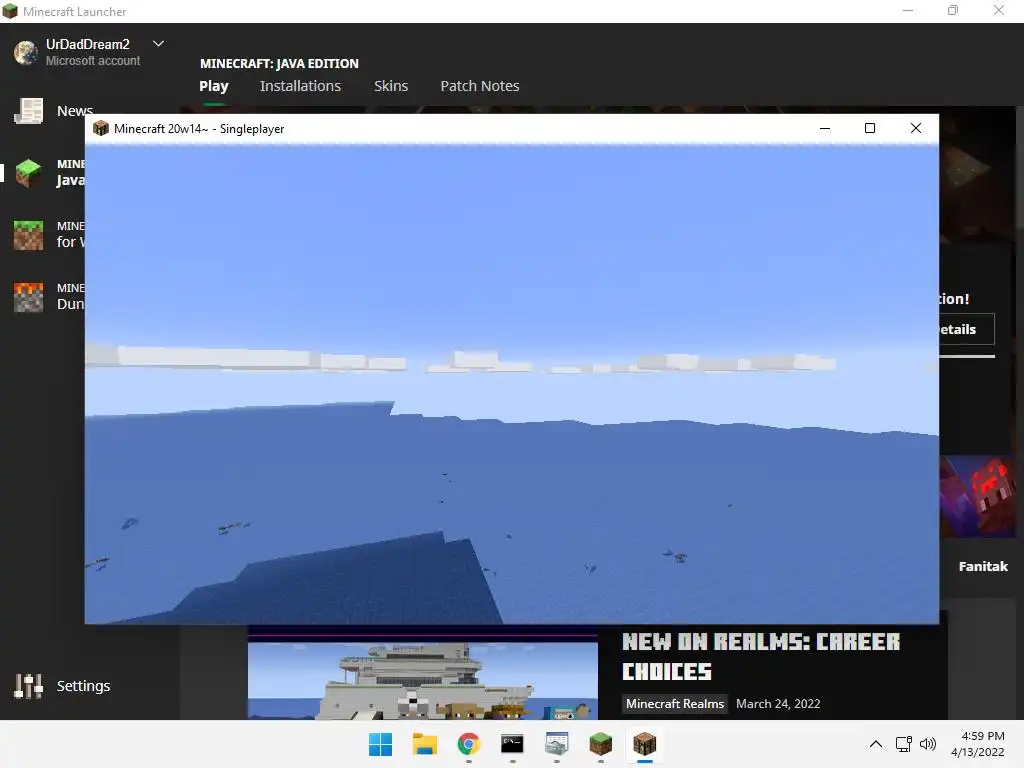Screen dimensions: 1024x768
Task: Show hidden system tray icons
Action: [876, 744]
